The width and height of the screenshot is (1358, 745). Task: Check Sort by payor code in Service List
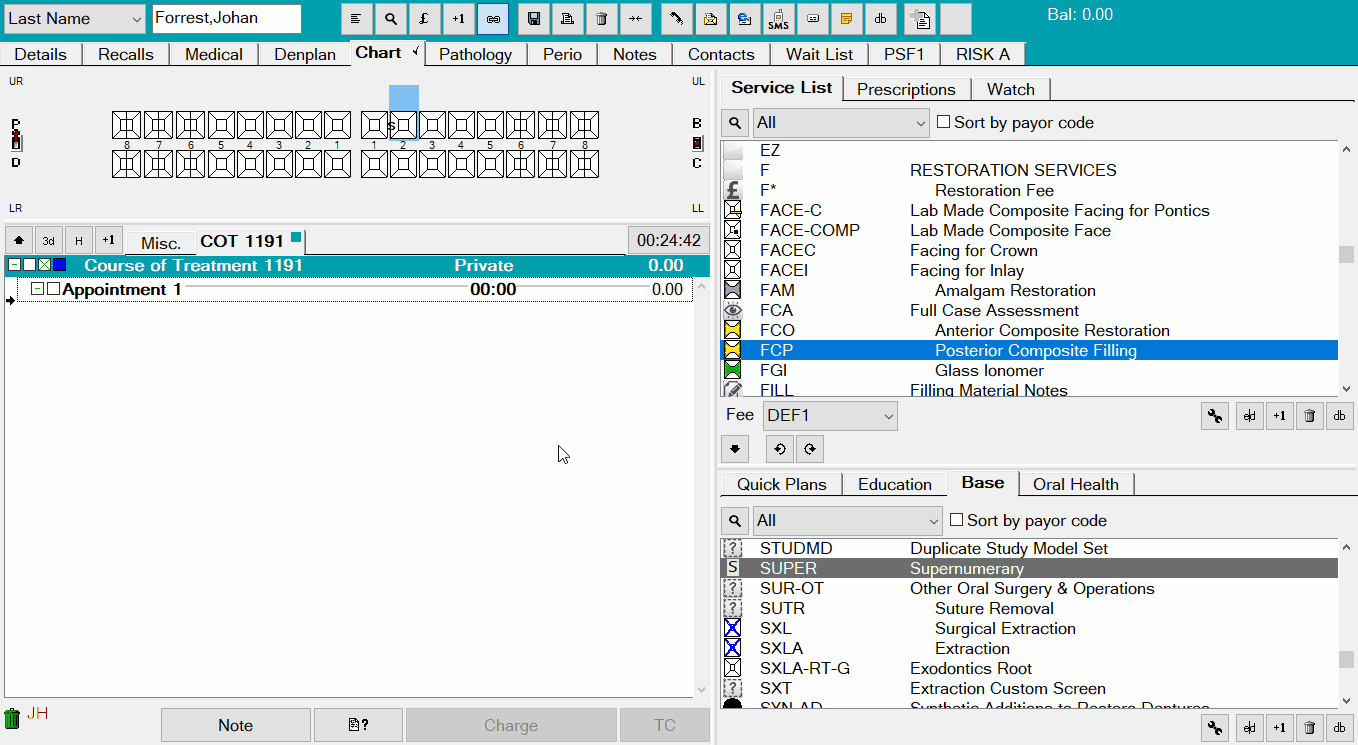943,122
